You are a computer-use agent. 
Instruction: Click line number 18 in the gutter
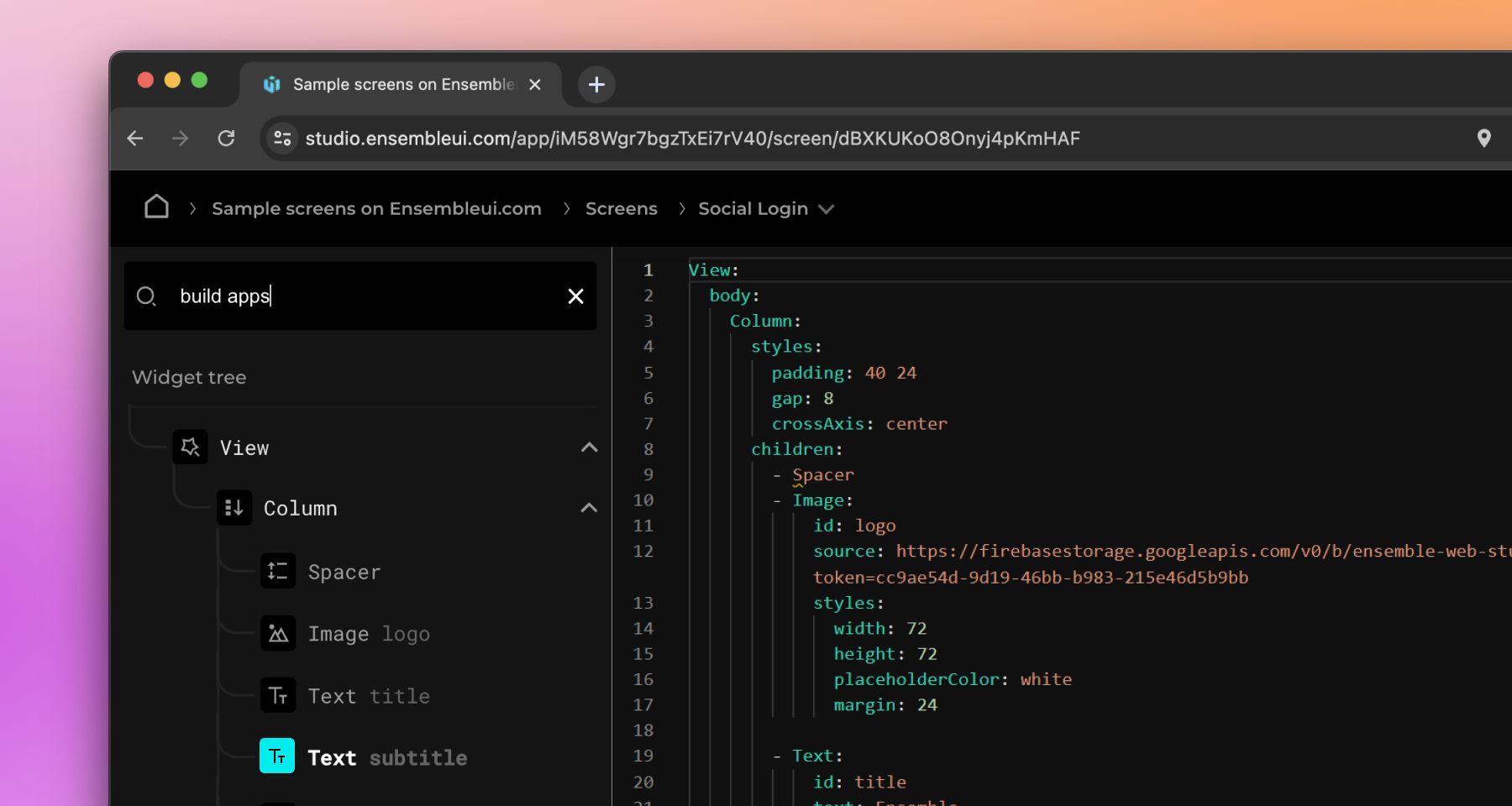[643, 730]
